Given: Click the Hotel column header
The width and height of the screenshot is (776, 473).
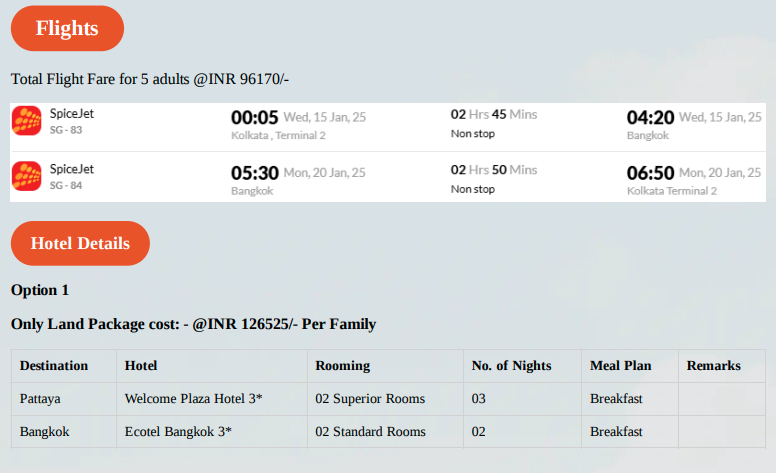Looking at the screenshot, I should [x=141, y=366].
